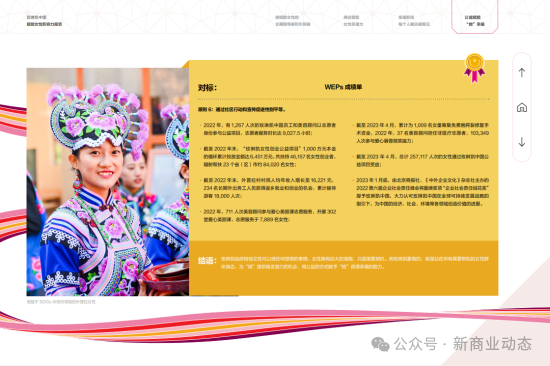Click the gold medal ribbon icon
The image size is (550, 366).
point(474,68)
